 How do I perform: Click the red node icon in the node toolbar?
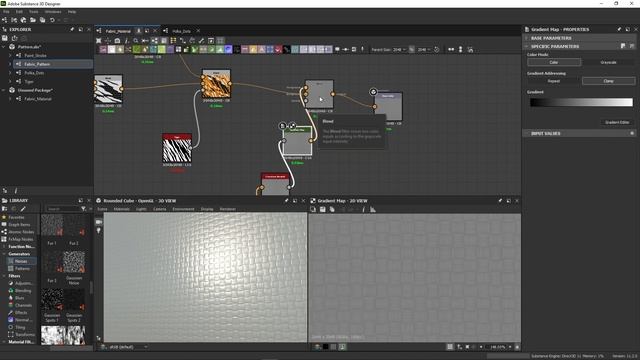(278, 49)
